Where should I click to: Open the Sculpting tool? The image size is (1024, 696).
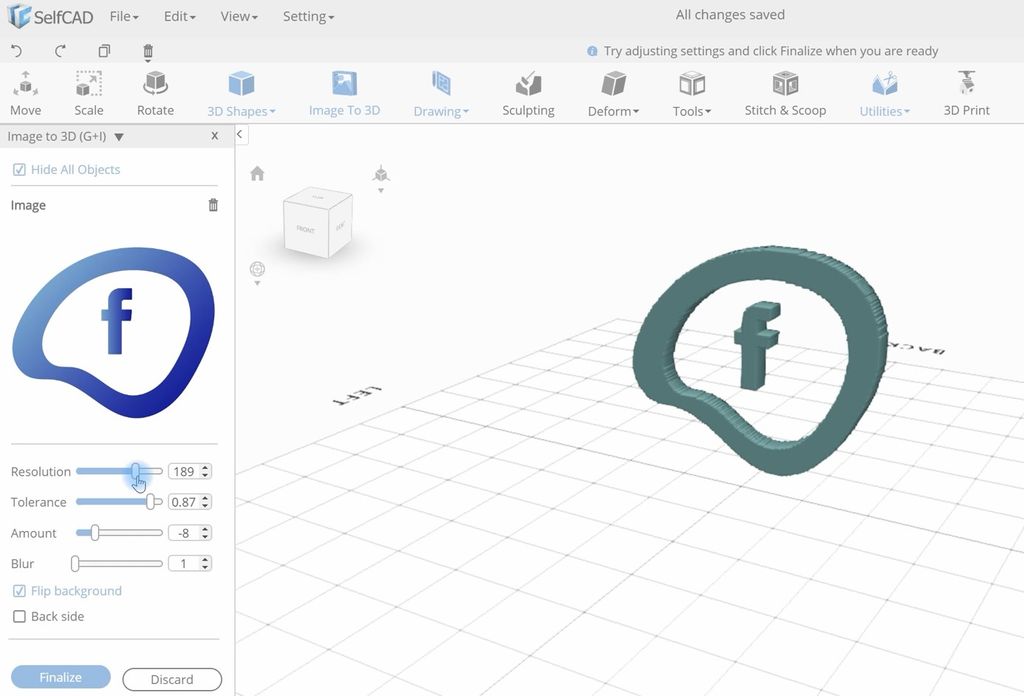[528, 94]
